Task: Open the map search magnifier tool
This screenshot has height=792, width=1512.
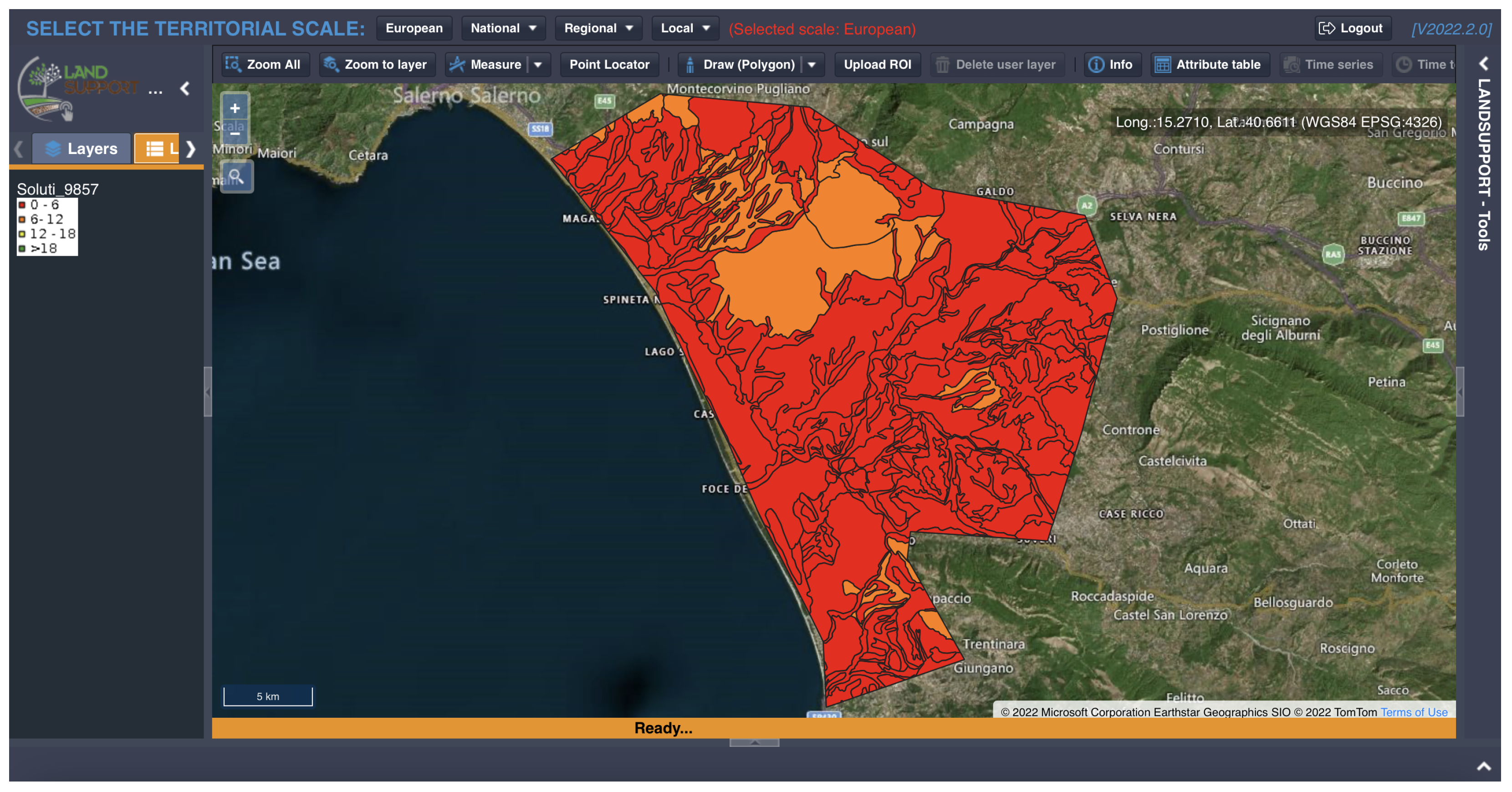Action: (236, 176)
